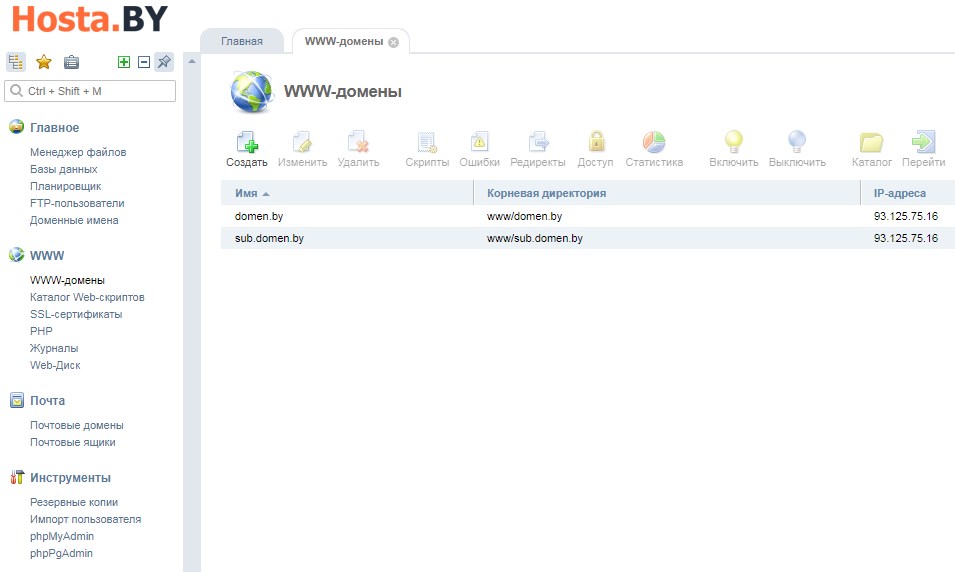This screenshot has height=572, width=955.
Task: Collapse all menu sections with minus icon
Action: click(x=144, y=62)
